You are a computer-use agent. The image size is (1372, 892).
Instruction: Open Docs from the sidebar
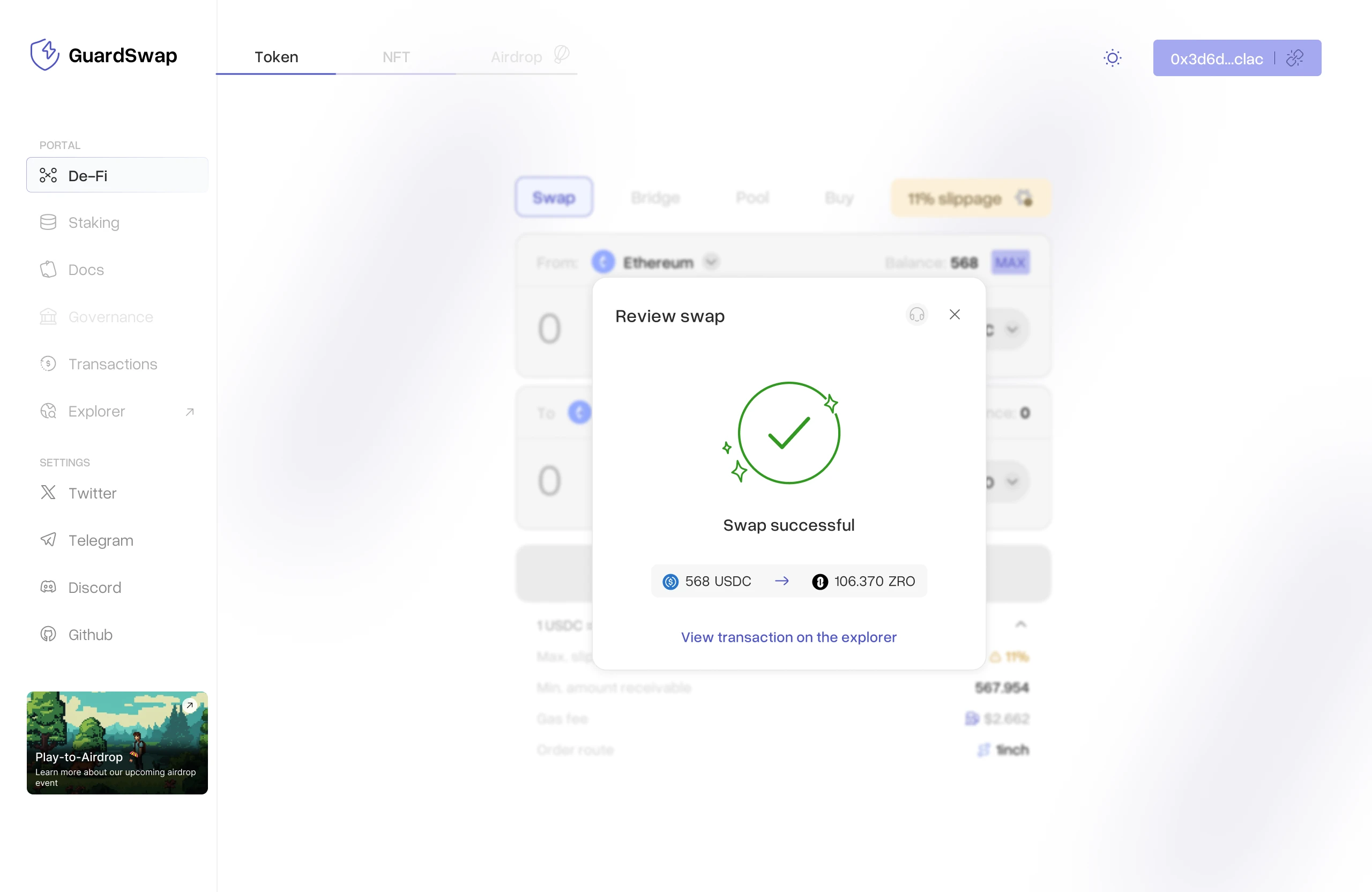coord(117,270)
